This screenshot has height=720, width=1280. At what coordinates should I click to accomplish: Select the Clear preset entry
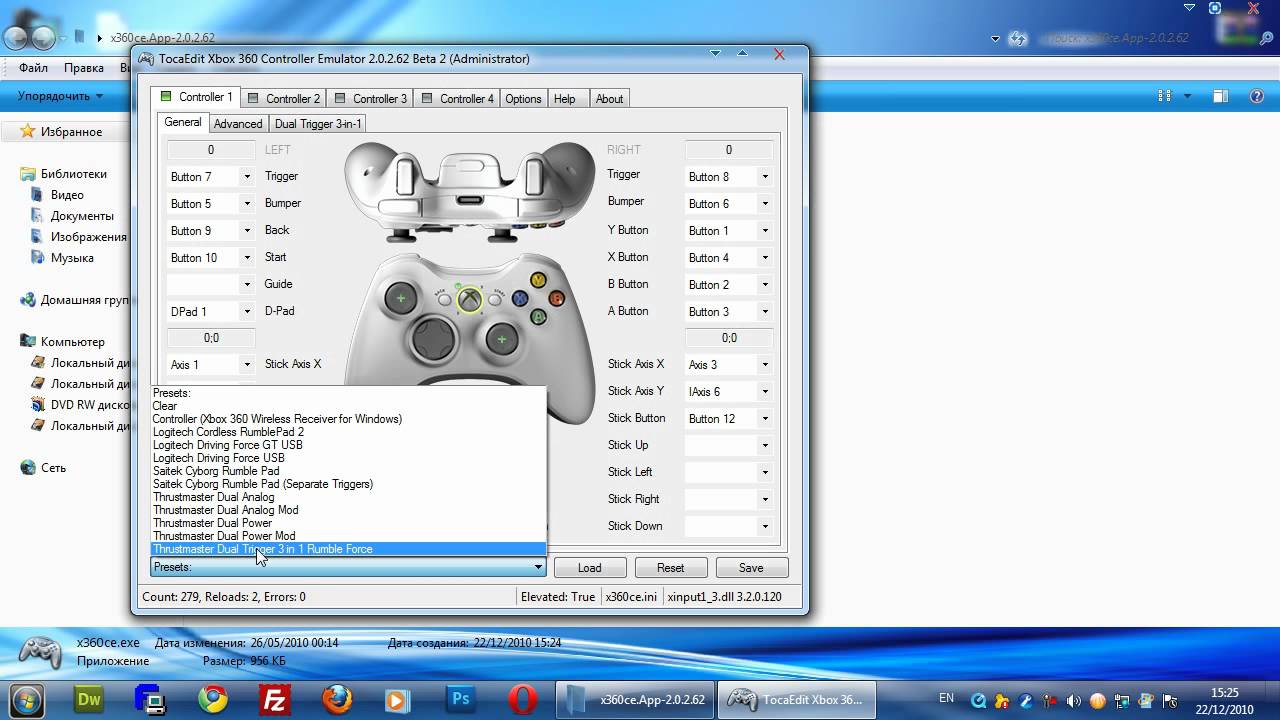click(348, 406)
